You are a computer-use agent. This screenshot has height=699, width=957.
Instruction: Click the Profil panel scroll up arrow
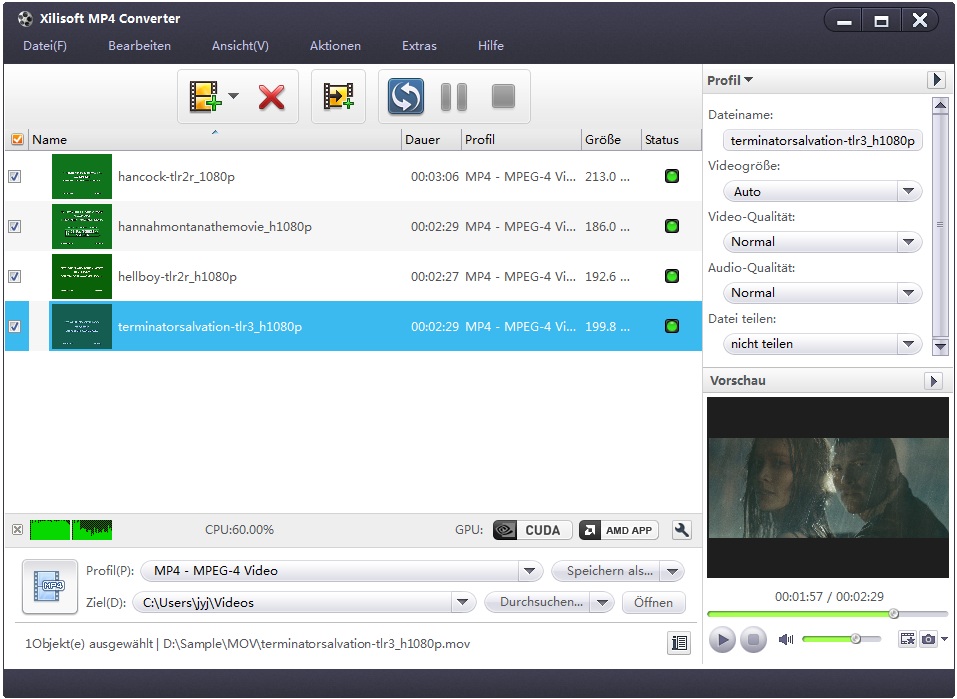940,104
